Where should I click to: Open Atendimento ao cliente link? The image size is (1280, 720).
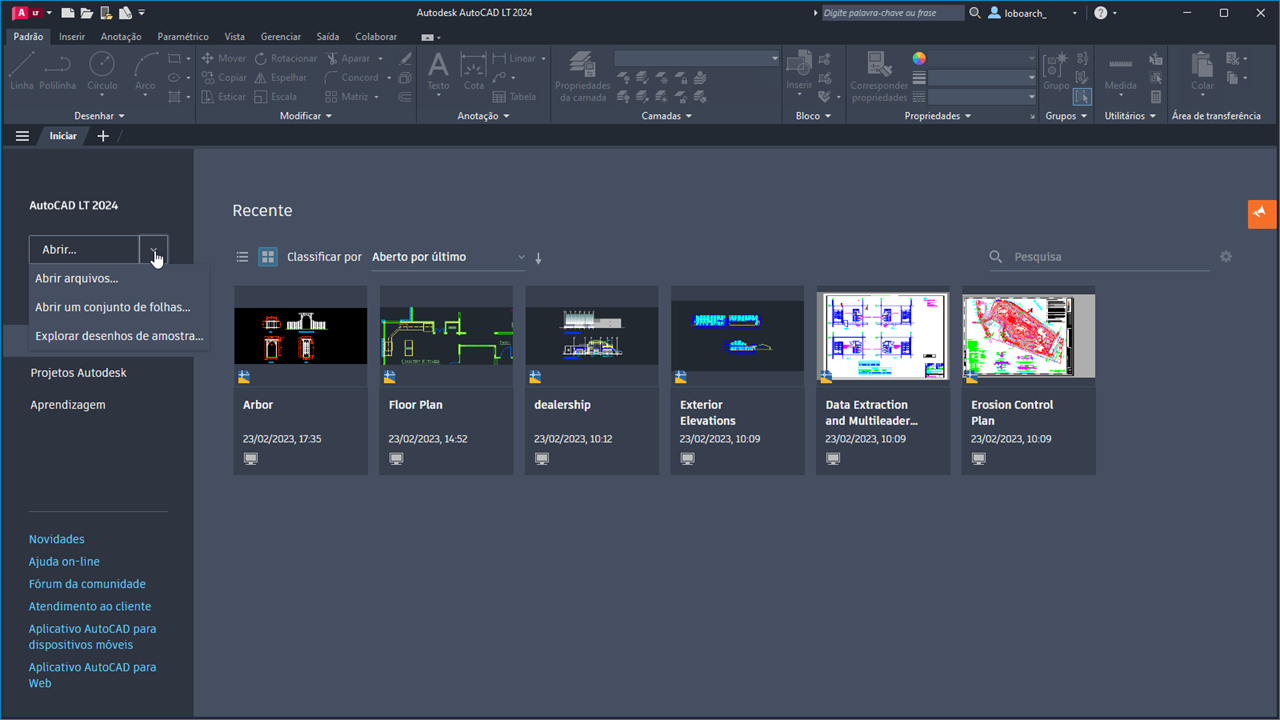[x=90, y=606]
